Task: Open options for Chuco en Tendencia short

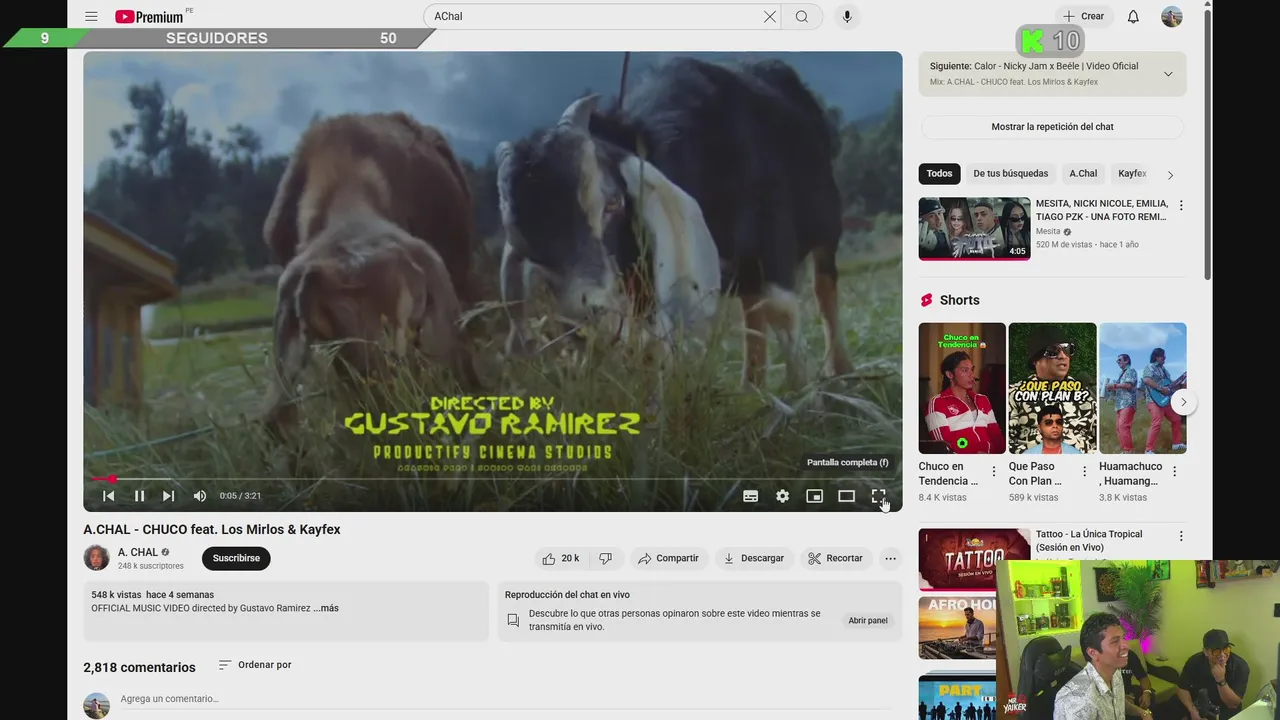Action: [994, 471]
